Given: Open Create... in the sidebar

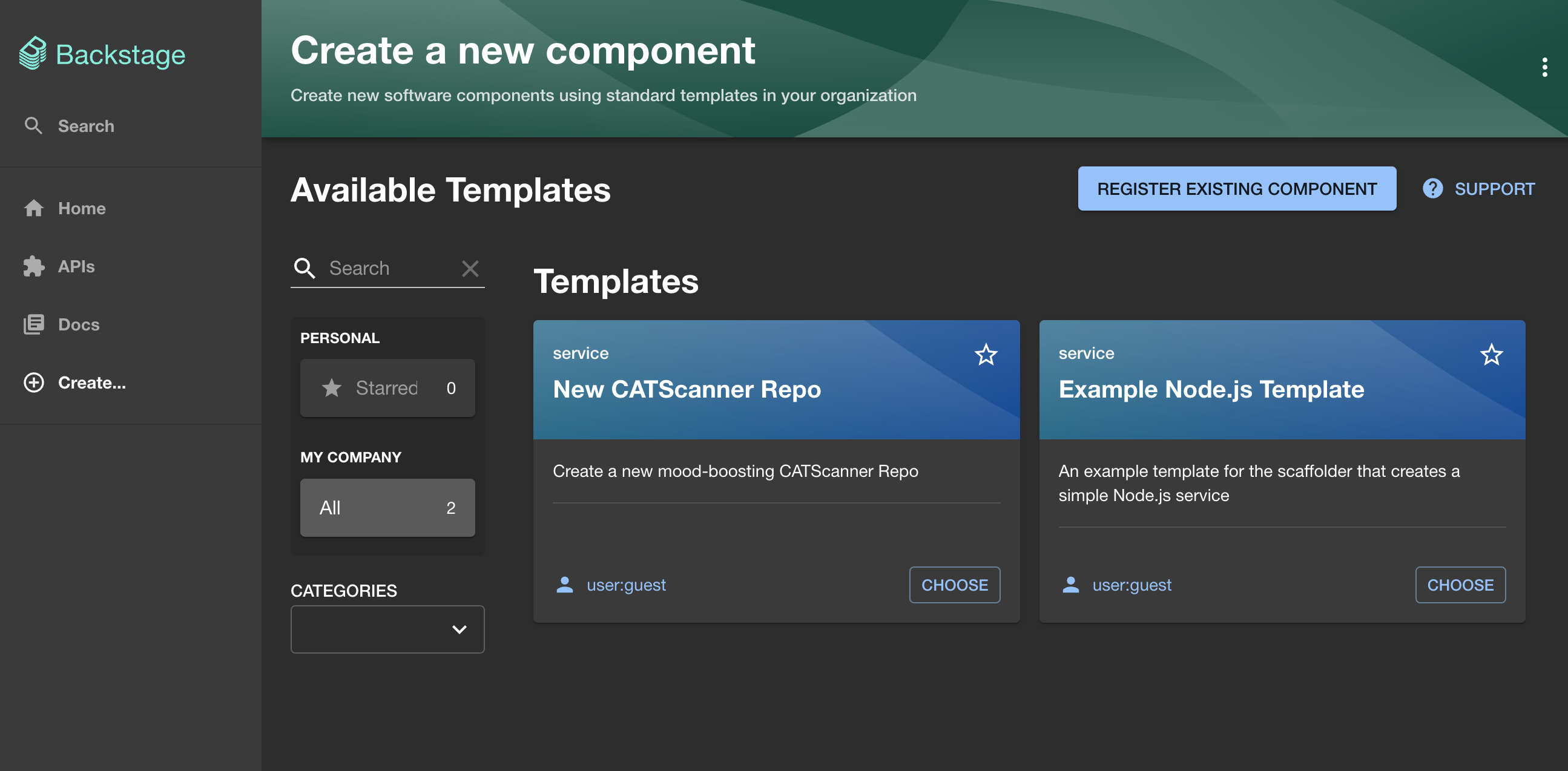Looking at the screenshot, I should point(131,382).
